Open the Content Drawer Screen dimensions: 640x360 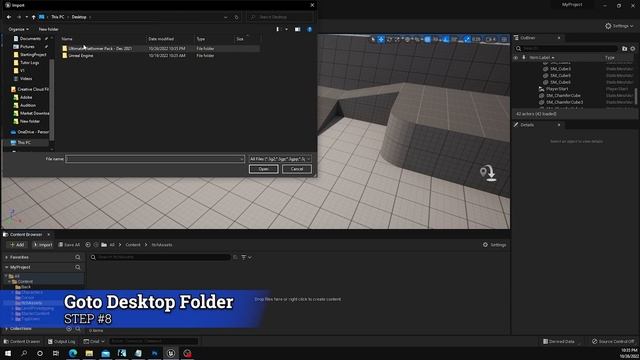[x=22, y=341]
